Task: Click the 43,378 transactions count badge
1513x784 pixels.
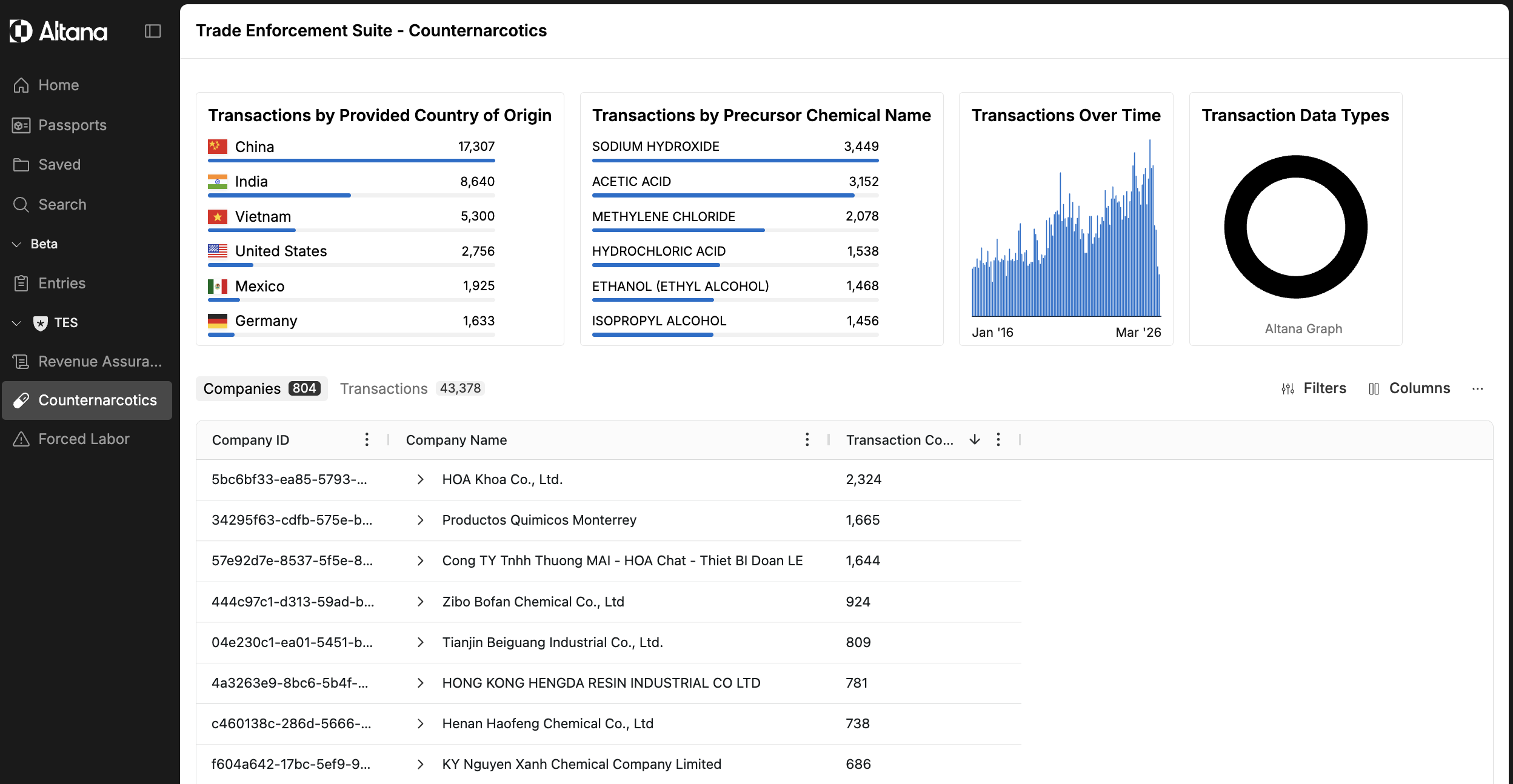Action: tap(460, 388)
